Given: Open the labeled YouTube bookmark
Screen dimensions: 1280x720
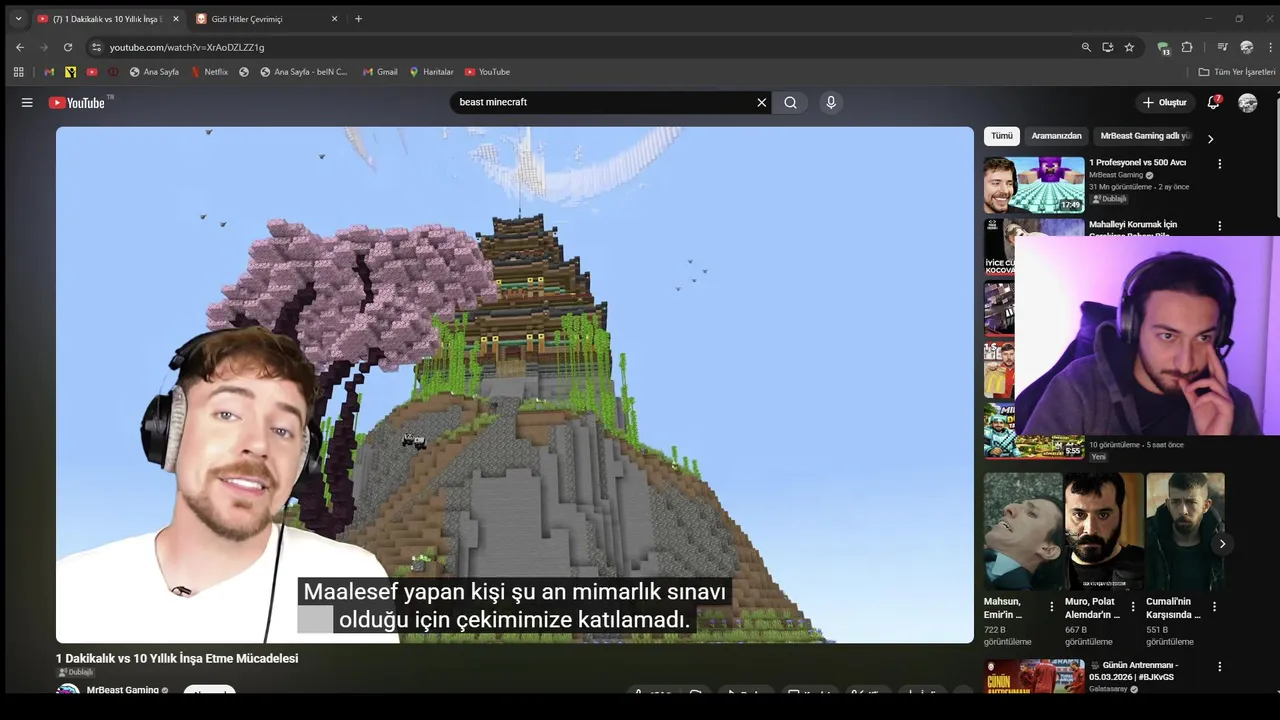Looking at the screenshot, I should coord(487,72).
